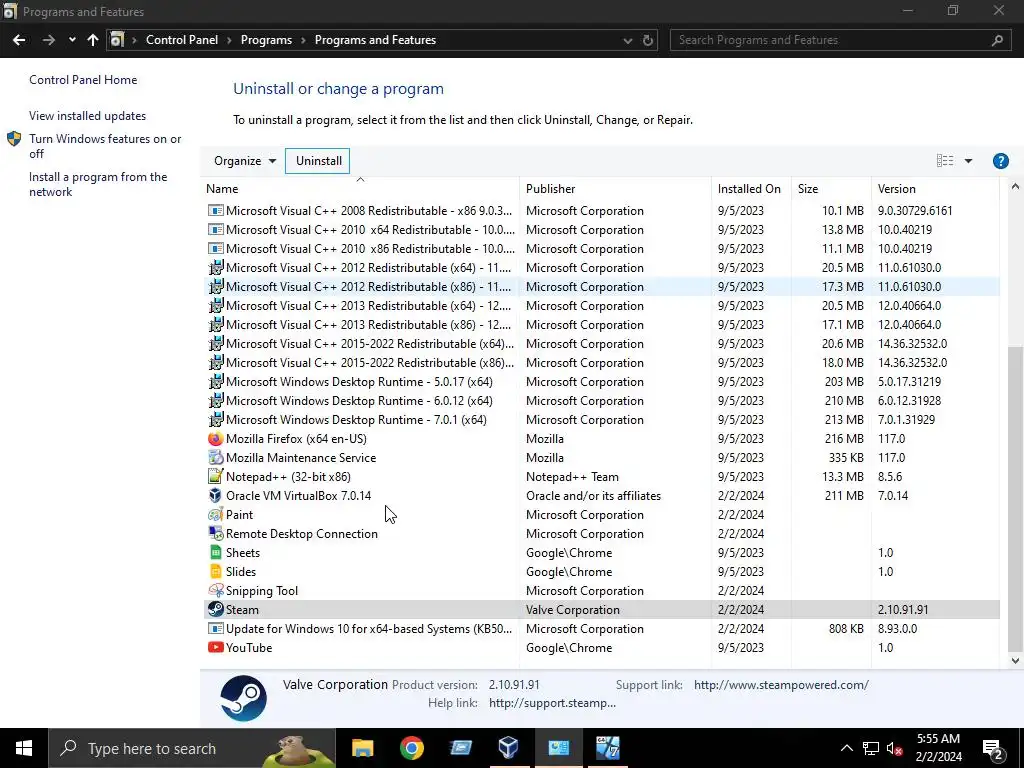Screen dimensions: 1024x768
Task: Select Microsoft Visual C++ 2008 Redistributable row
Action: pos(601,211)
